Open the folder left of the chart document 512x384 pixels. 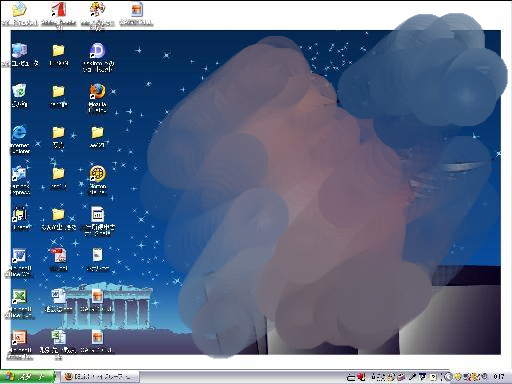click(x=58, y=215)
